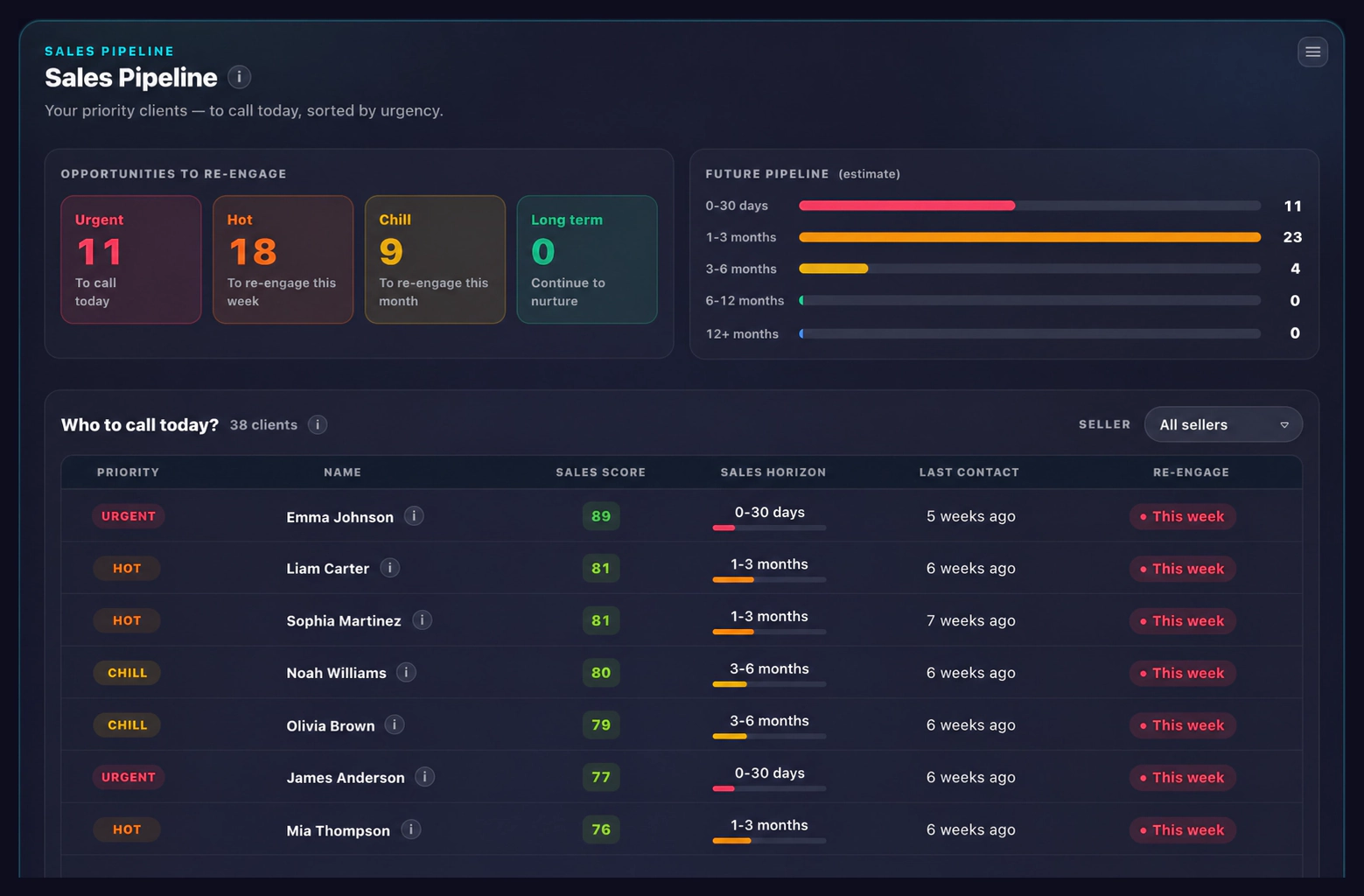This screenshot has height=896, width=1364.
Task: Click Mia Thompson's sales score 76
Action: [601, 829]
